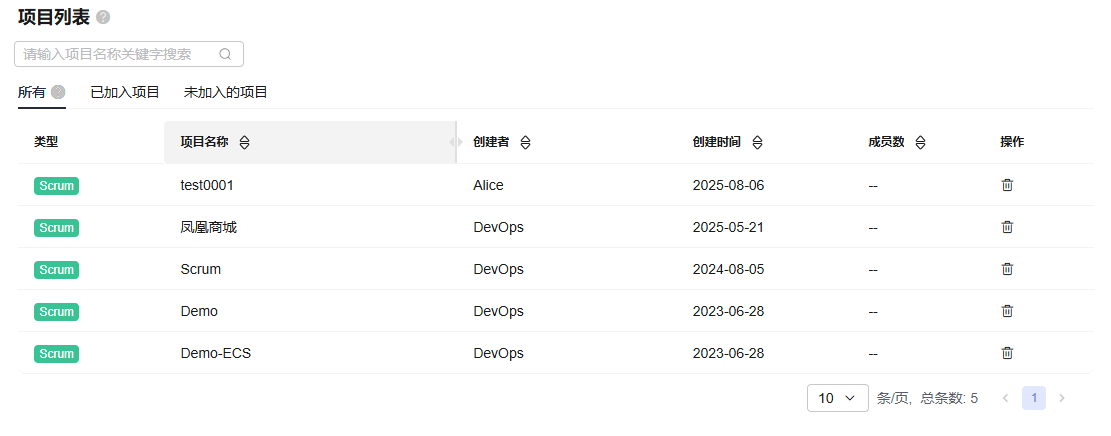This screenshot has height=436, width=1111.
Task: Click the previous page arrow
Action: point(1006,398)
